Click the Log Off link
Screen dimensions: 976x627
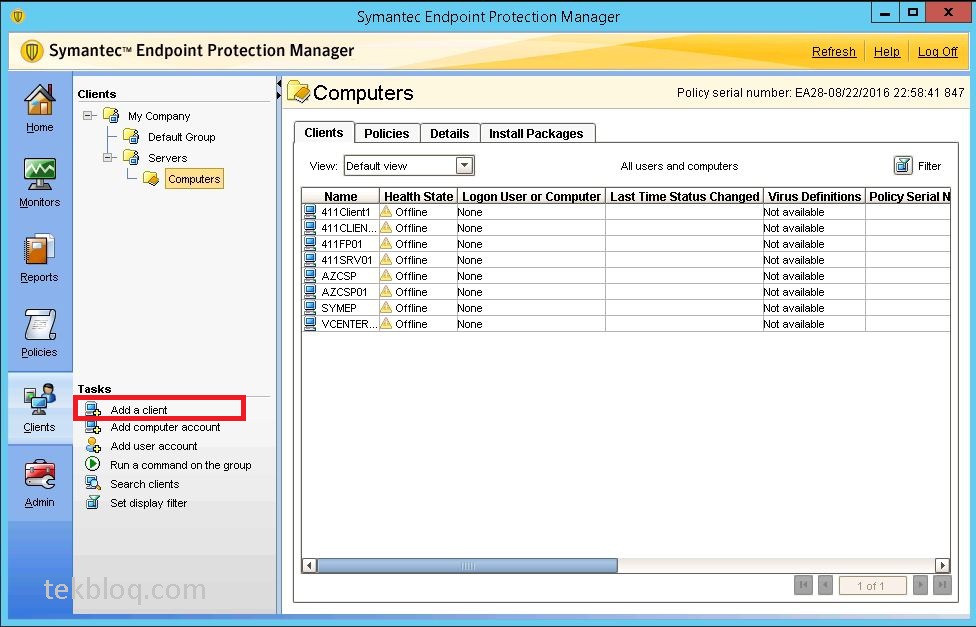(x=937, y=52)
